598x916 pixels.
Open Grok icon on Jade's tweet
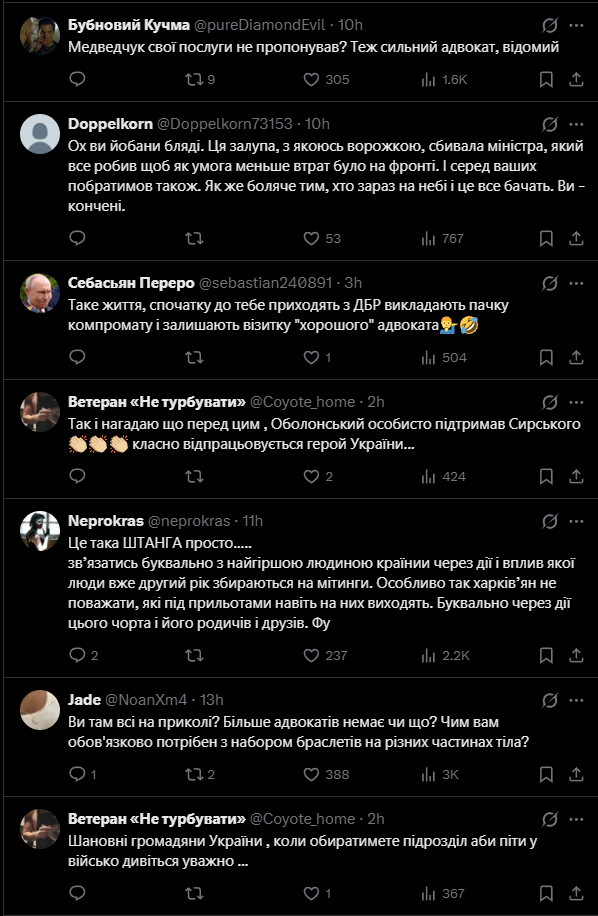pyautogui.click(x=549, y=700)
